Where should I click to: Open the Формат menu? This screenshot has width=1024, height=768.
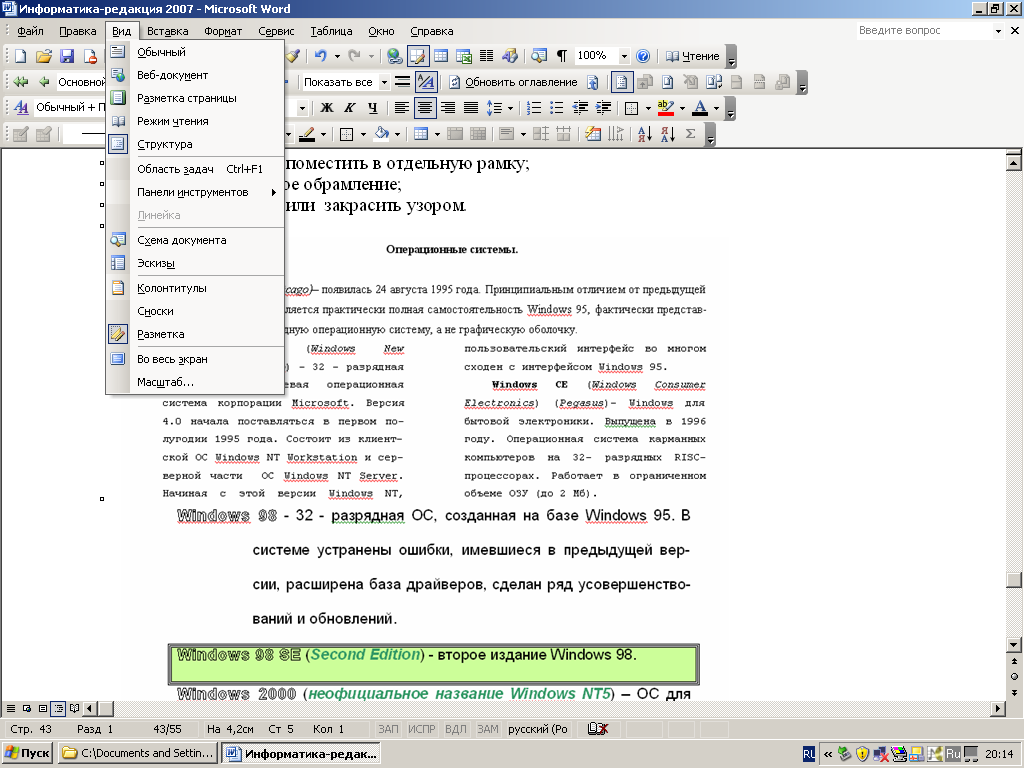point(223,31)
